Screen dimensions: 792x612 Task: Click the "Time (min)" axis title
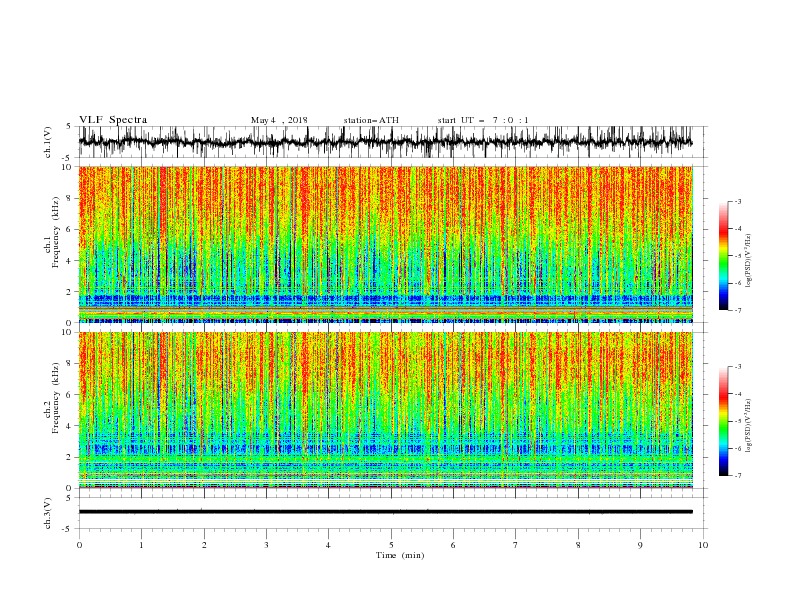tap(400, 555)
